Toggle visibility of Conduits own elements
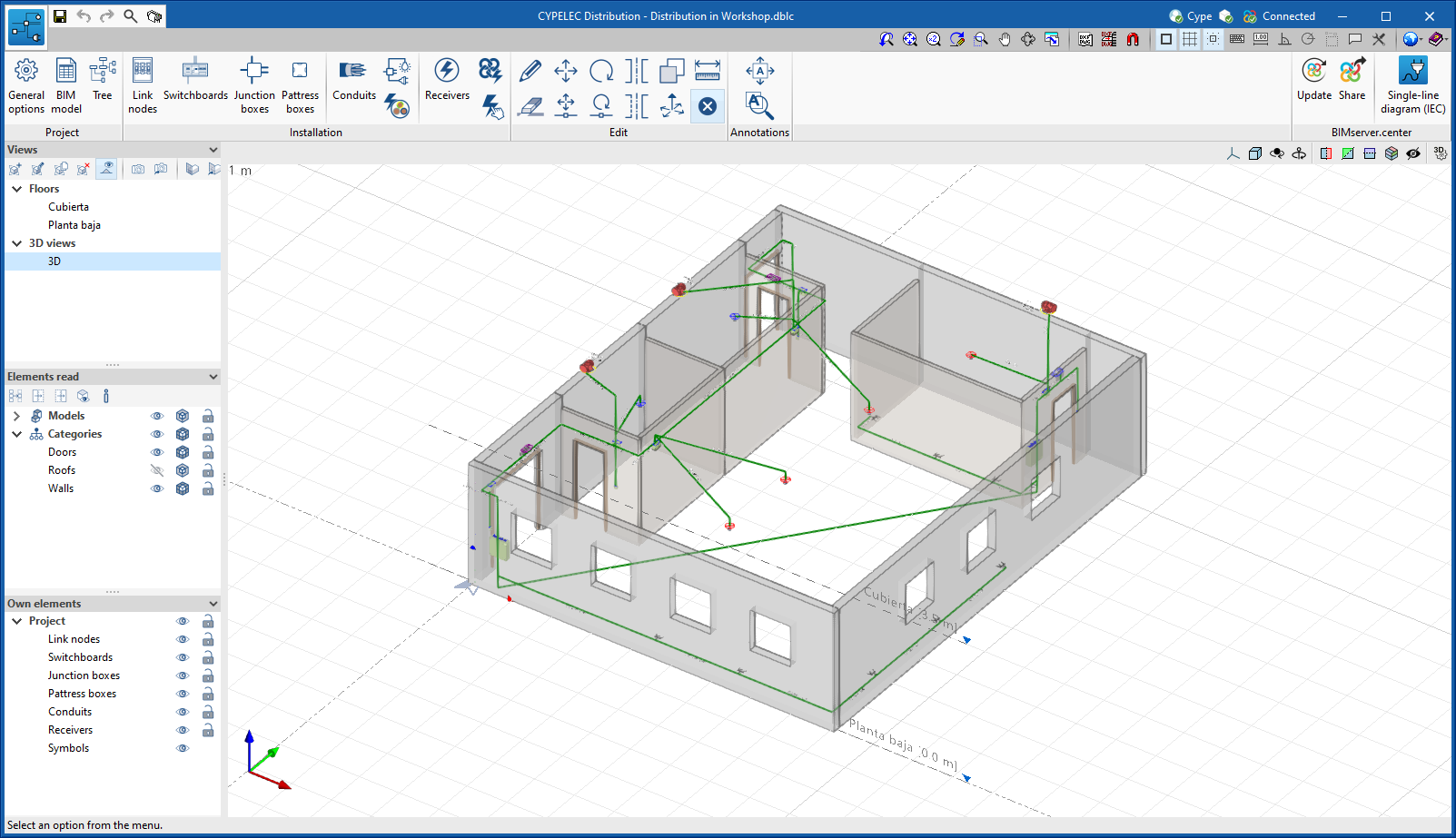The height and width of the screenshot is (838, 1456). (183, 712)
